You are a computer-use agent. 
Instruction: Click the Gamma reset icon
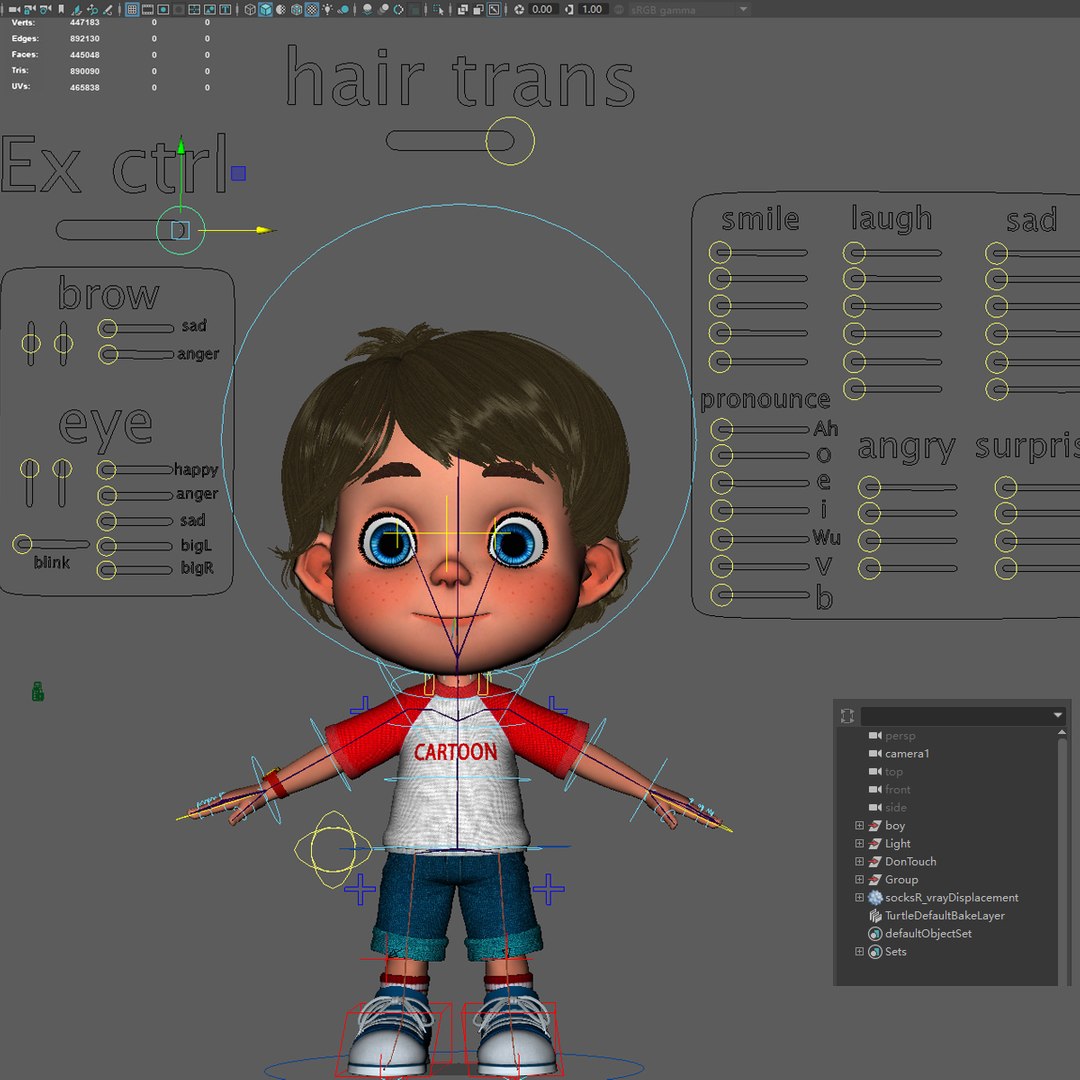point(569,10)
